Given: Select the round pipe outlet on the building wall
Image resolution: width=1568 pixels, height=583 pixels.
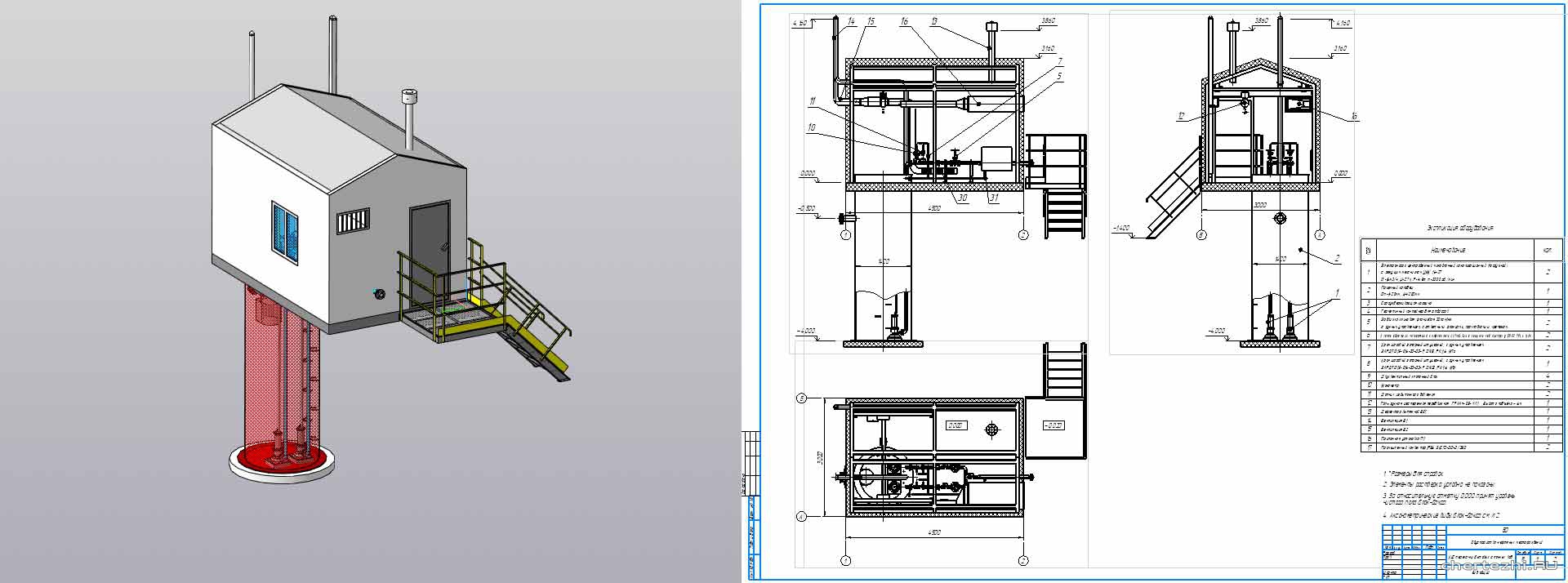Looking at the screenshot, I should click(x=378, y=292).
